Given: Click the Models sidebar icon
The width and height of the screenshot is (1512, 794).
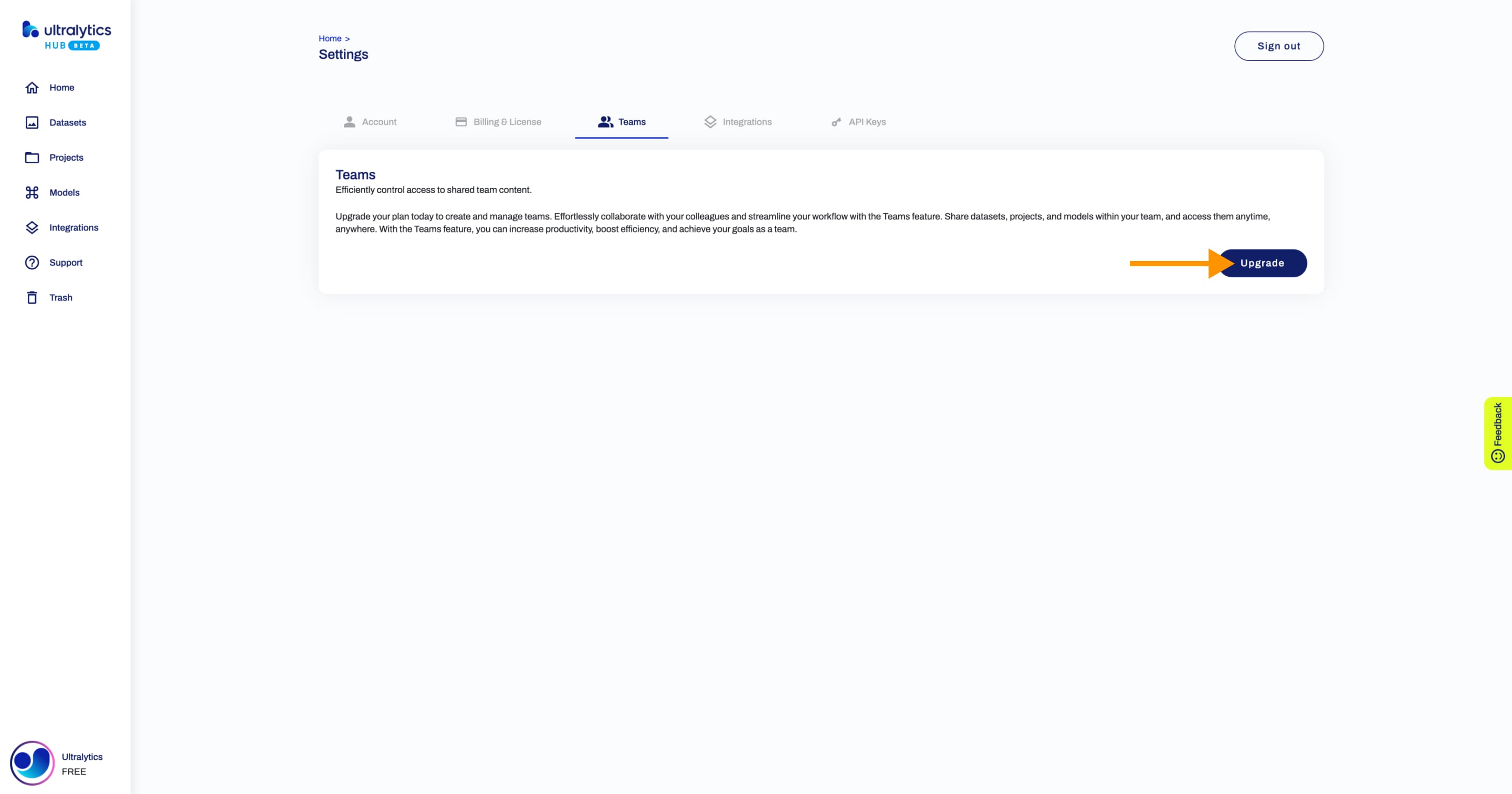Looking at the screenshot, I should 32,192.
